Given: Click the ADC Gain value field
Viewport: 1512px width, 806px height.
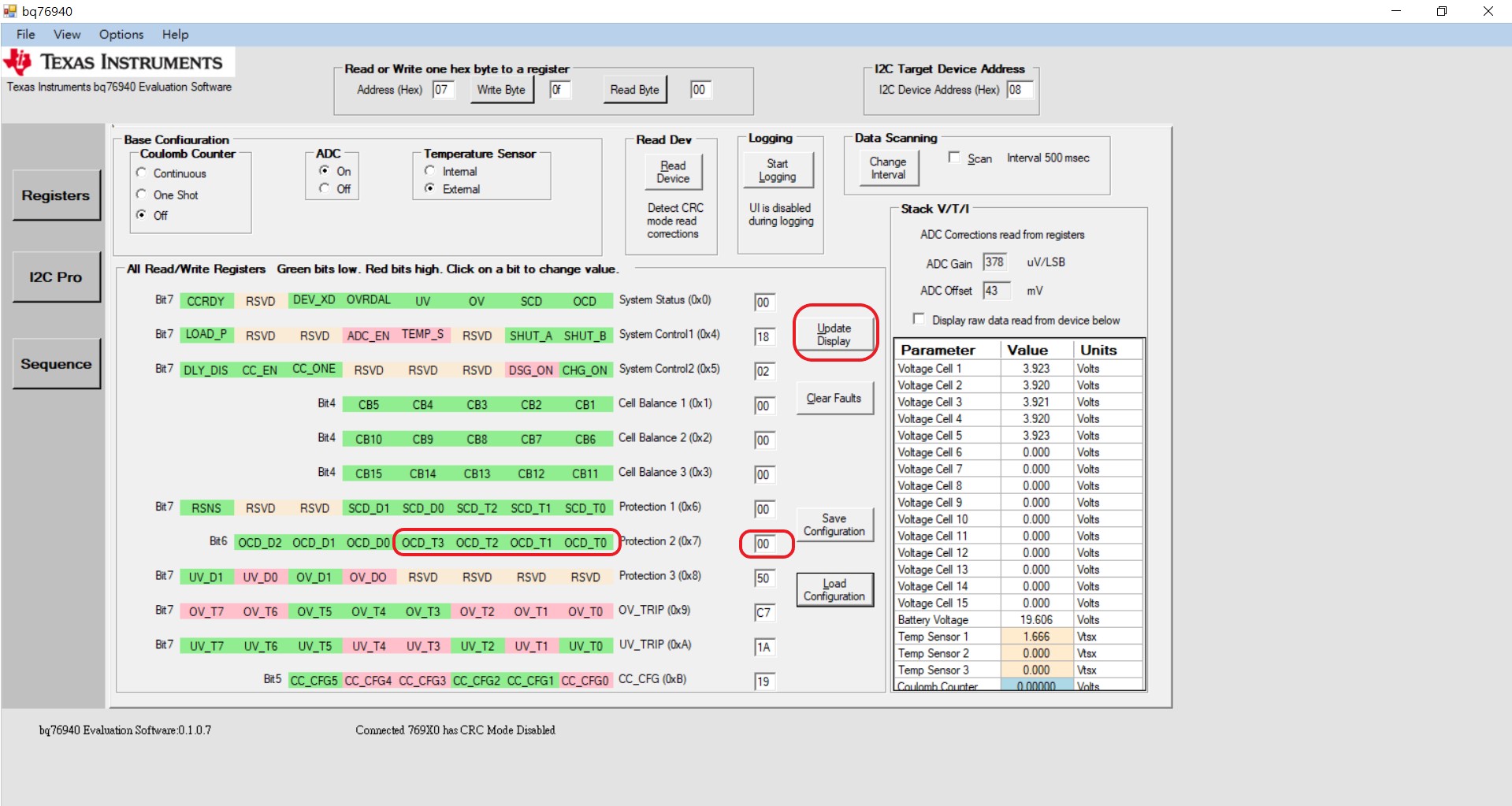Looking at the screenshot, I should [x=994, y=262].
